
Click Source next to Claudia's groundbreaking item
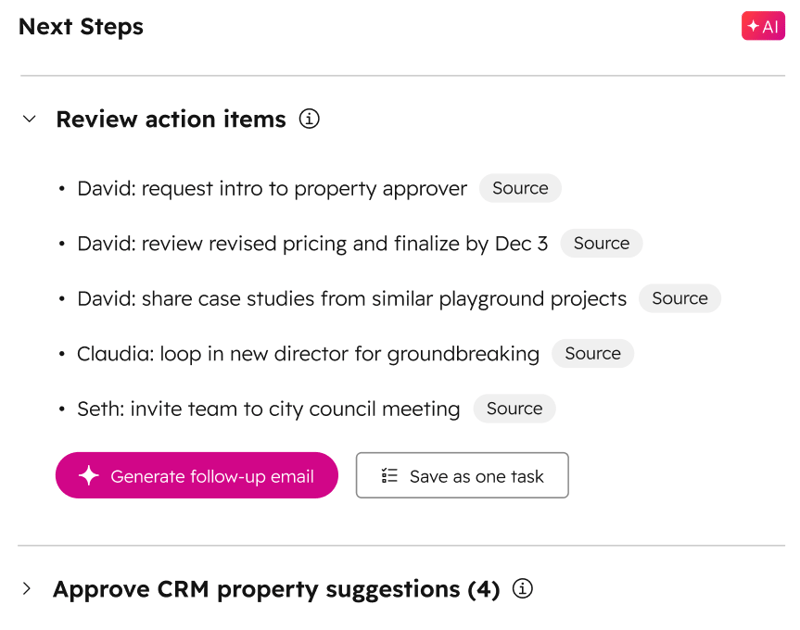(x=592, y=353)
